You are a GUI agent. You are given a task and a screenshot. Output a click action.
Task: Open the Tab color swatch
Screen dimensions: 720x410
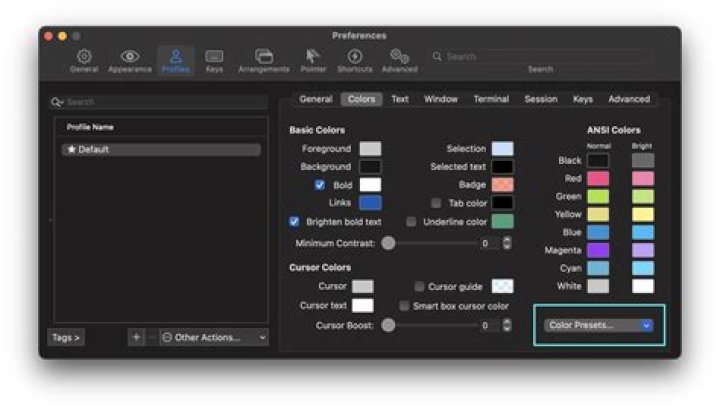coord(502,203)
